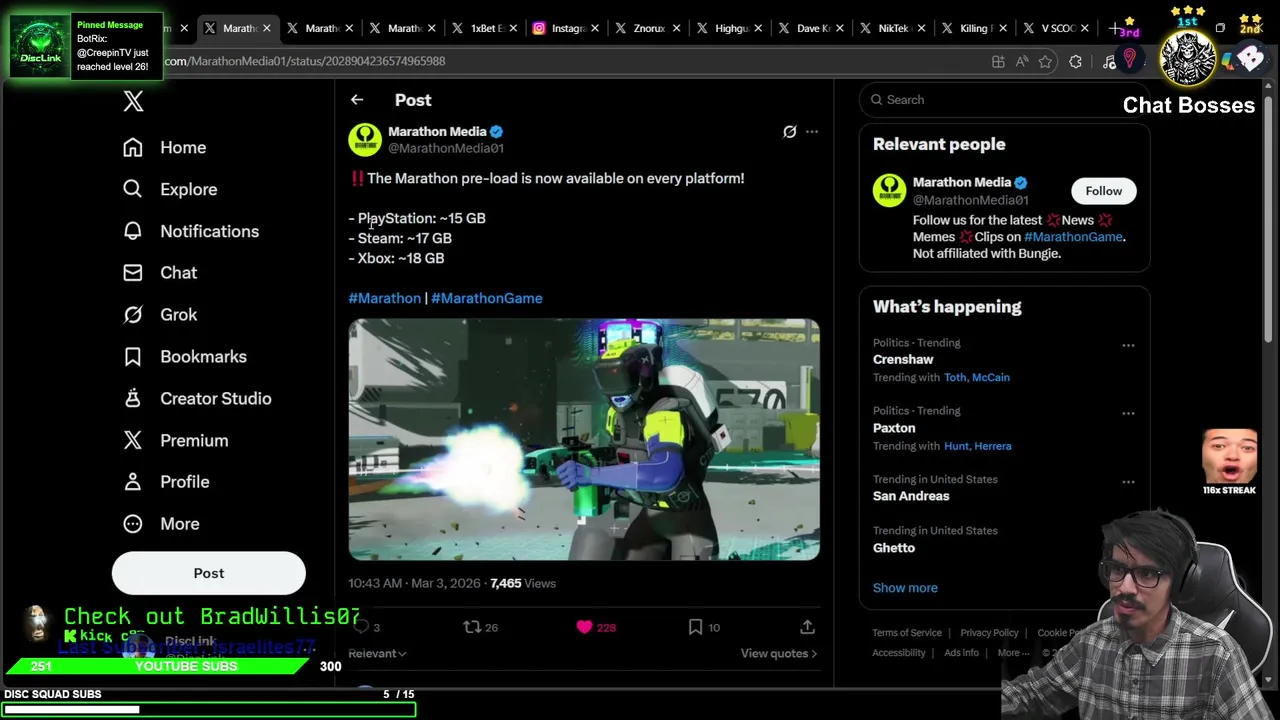Click the Marathon Media avatar in Relevant people

point(889,190)
